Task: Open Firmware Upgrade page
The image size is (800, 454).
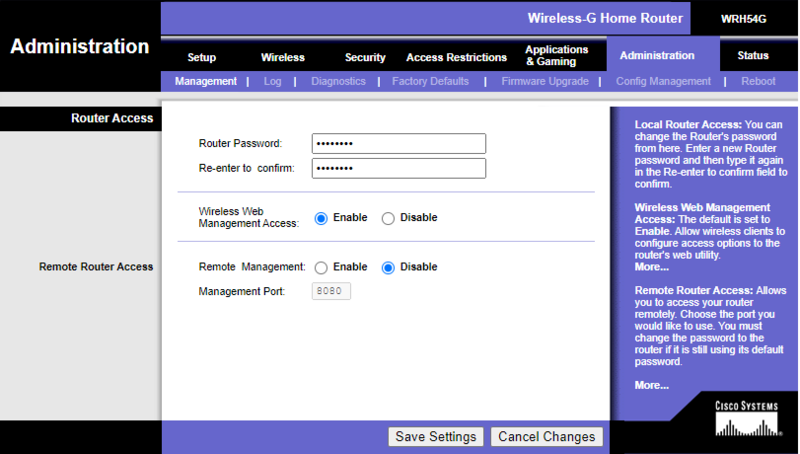Action: [x=545, y=81]
